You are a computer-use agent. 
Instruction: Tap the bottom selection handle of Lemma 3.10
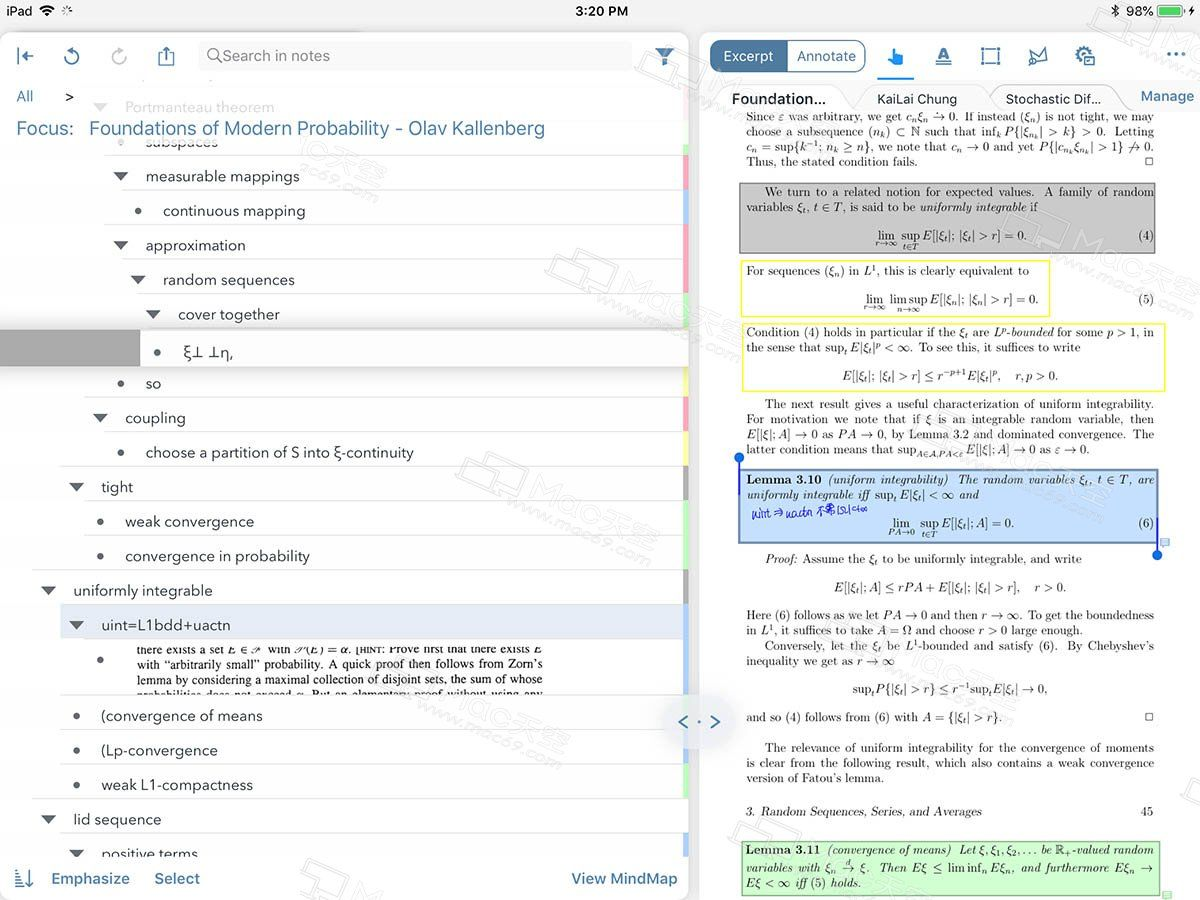point(1157,554)
